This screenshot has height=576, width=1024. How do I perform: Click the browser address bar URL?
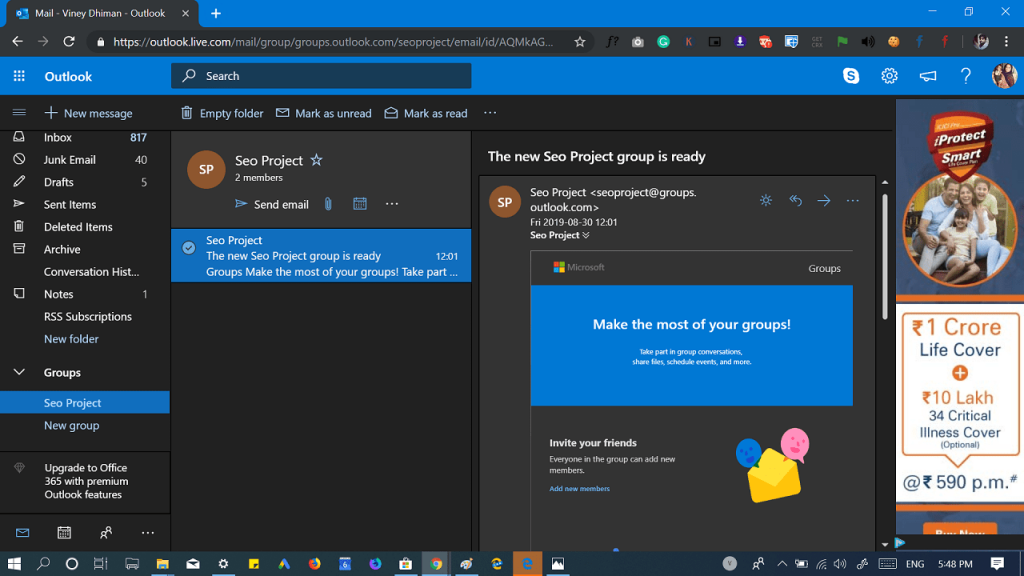tap(333, 42)
